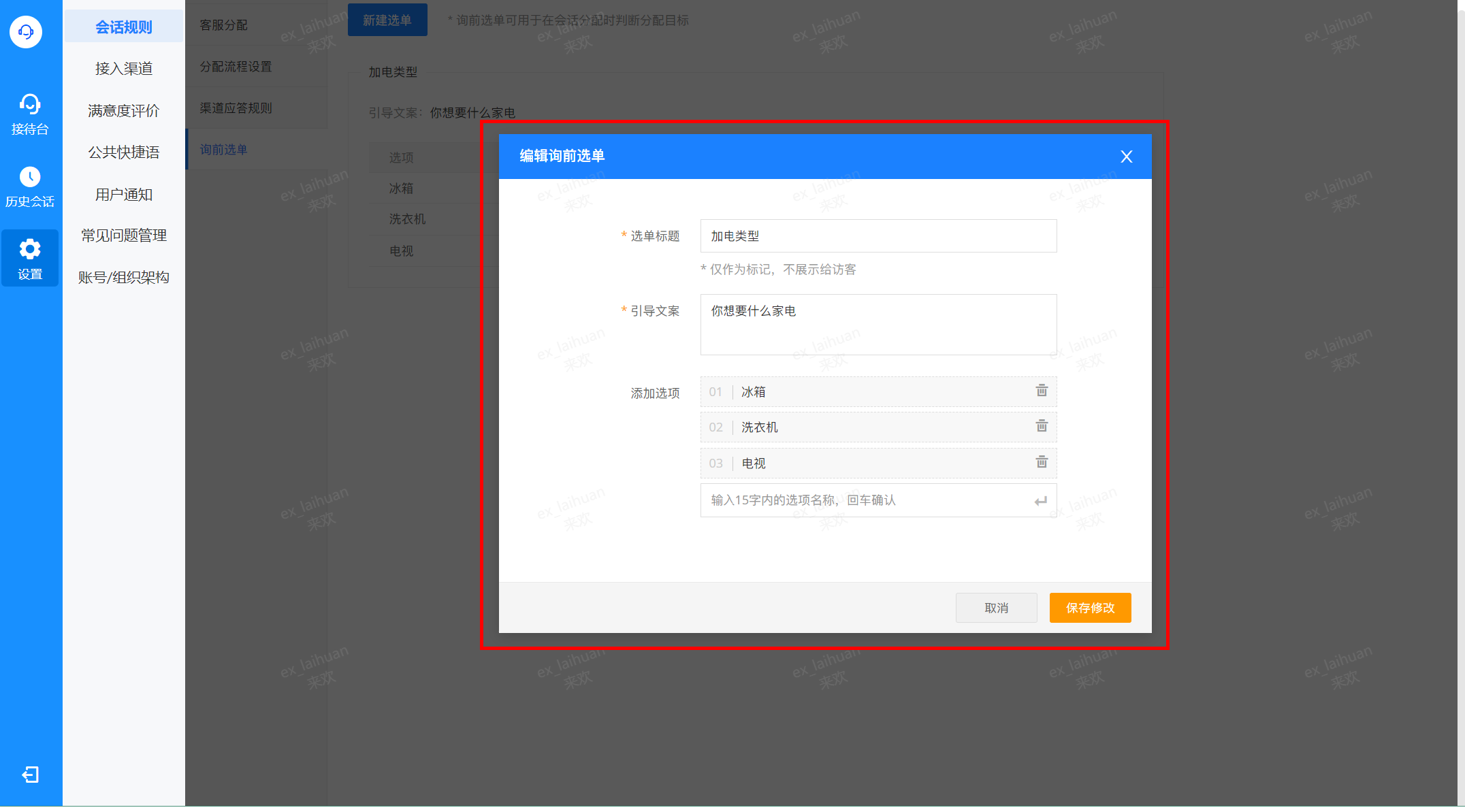Open 用户通知 menu item
This screenshot has height=812, width=1465.
(x=124, y=195)
